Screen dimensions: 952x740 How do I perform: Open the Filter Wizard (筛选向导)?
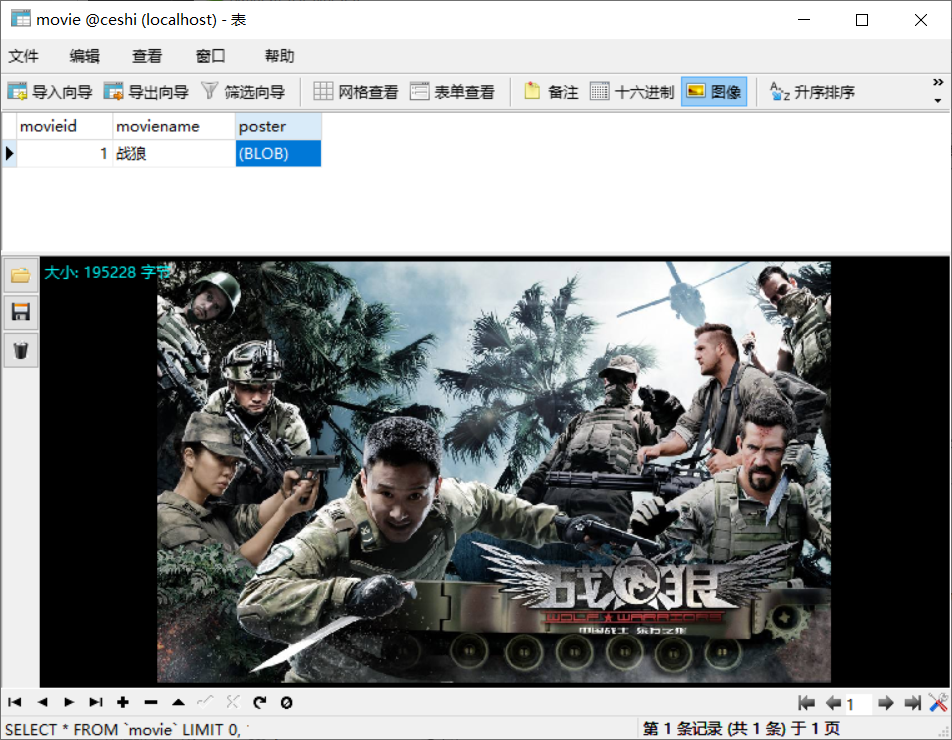[x=243, y=92]
